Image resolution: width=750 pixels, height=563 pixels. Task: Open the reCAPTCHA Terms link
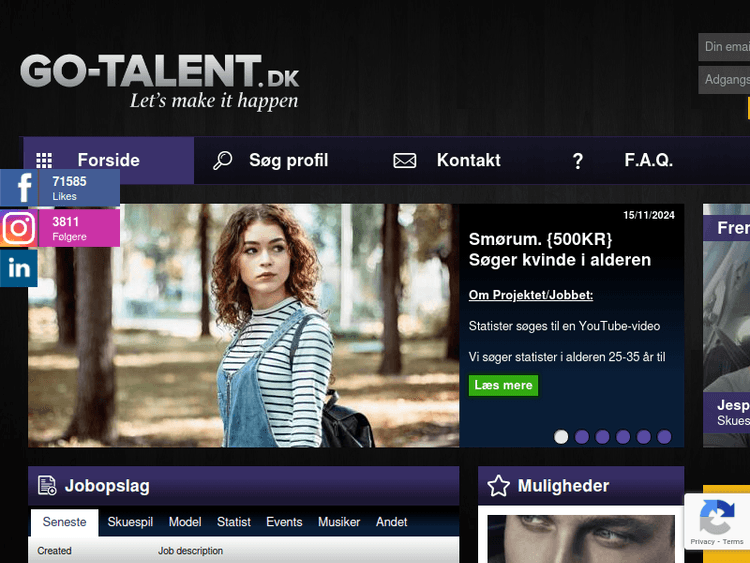tap(733, 541)
